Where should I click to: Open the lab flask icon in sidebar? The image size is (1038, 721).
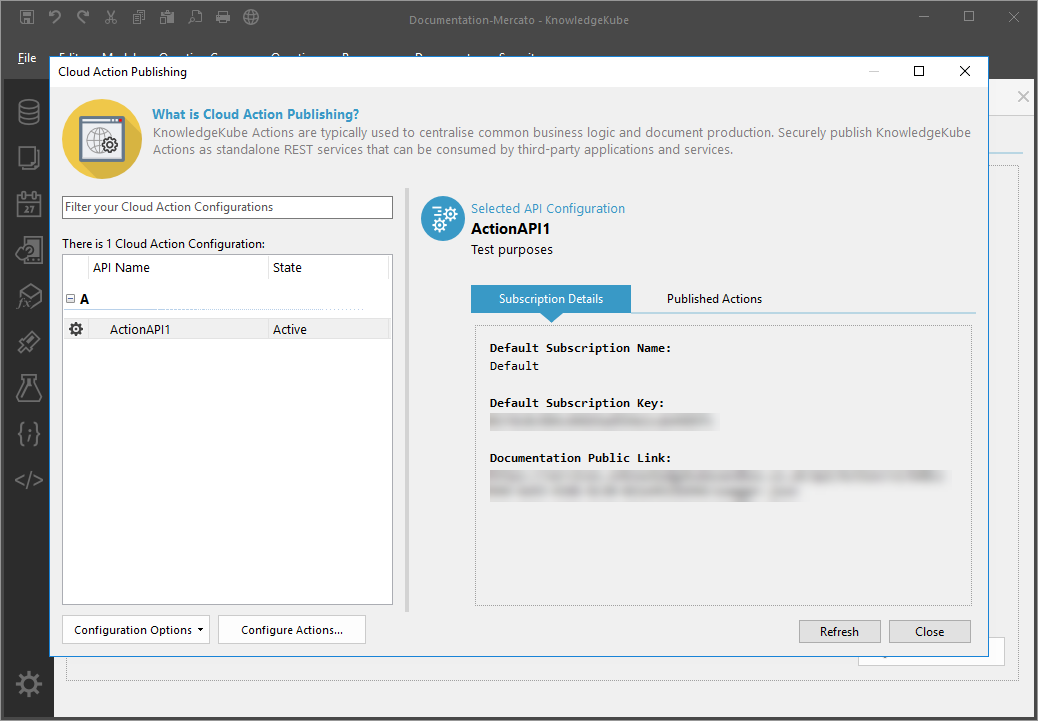pyautogui.click(x=28, y=388)
